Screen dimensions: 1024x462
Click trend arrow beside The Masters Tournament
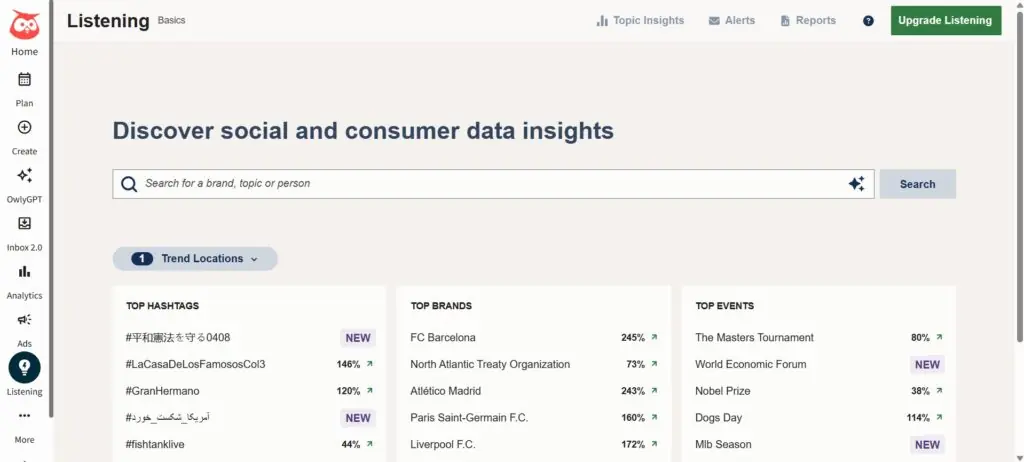pos(939,338)
